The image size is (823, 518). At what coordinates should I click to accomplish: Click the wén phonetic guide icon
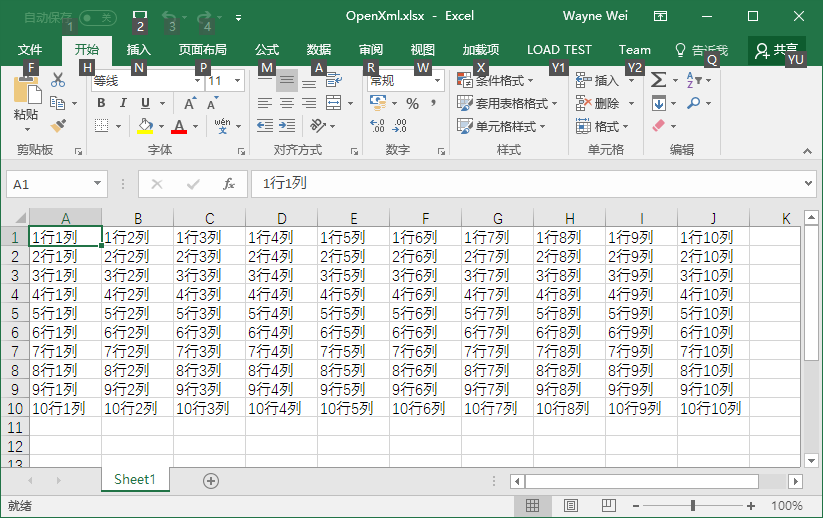point(223,126)
